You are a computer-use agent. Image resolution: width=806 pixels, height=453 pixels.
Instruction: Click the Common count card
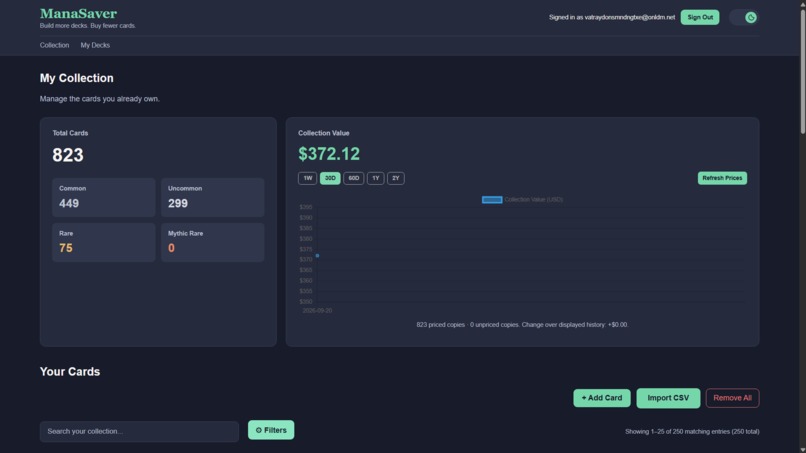click(x=103, y=197)
